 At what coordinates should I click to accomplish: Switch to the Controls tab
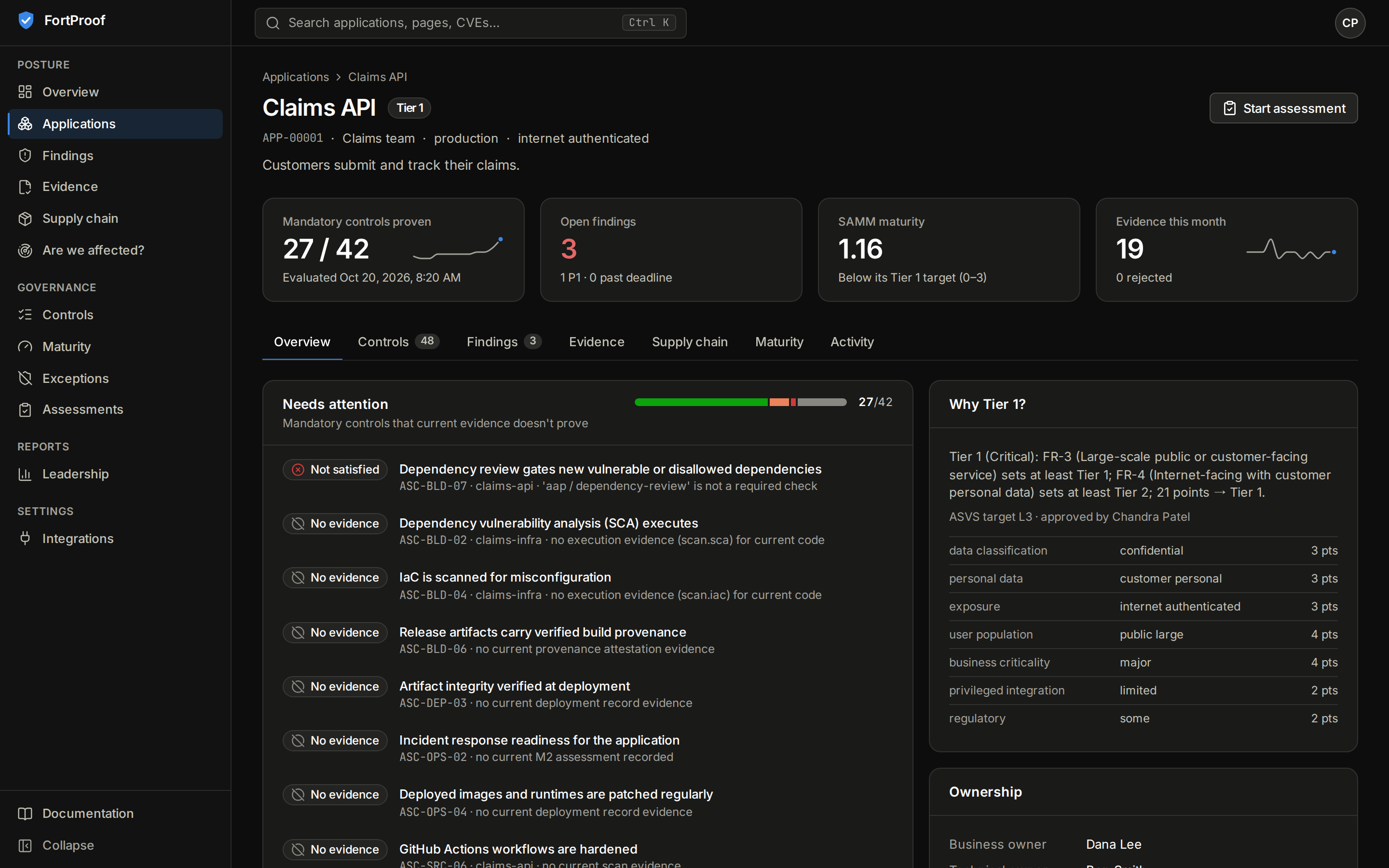(398, 341)
